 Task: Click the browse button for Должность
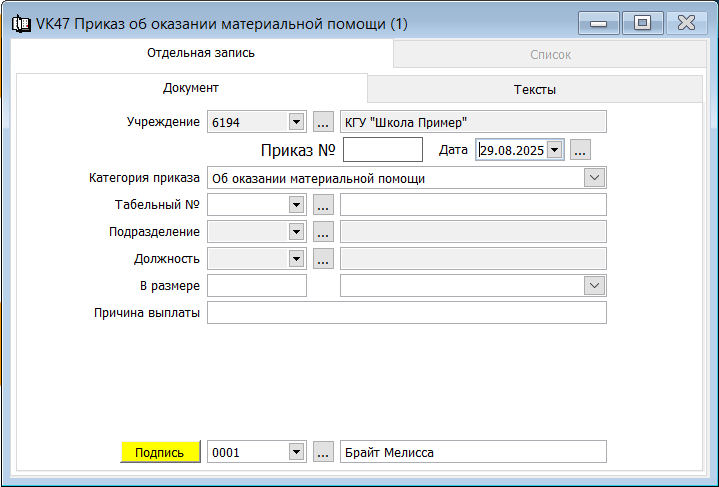pos(322,259)
